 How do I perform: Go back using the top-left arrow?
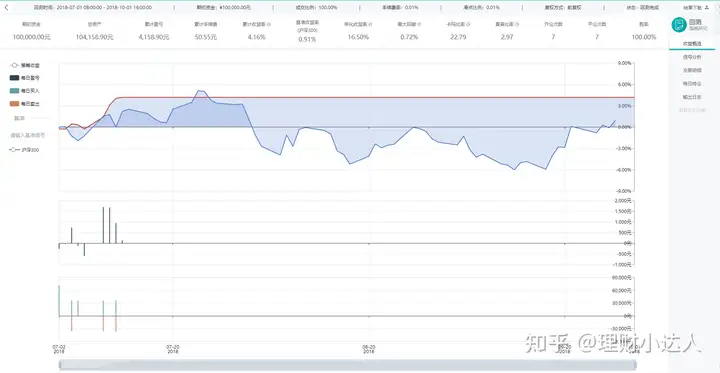point(6,7)
